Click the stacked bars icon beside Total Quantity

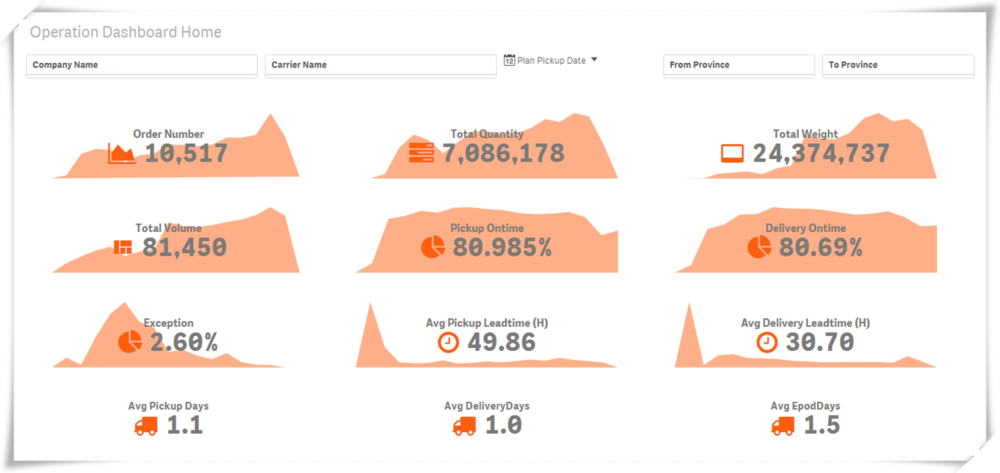(421, 154)
